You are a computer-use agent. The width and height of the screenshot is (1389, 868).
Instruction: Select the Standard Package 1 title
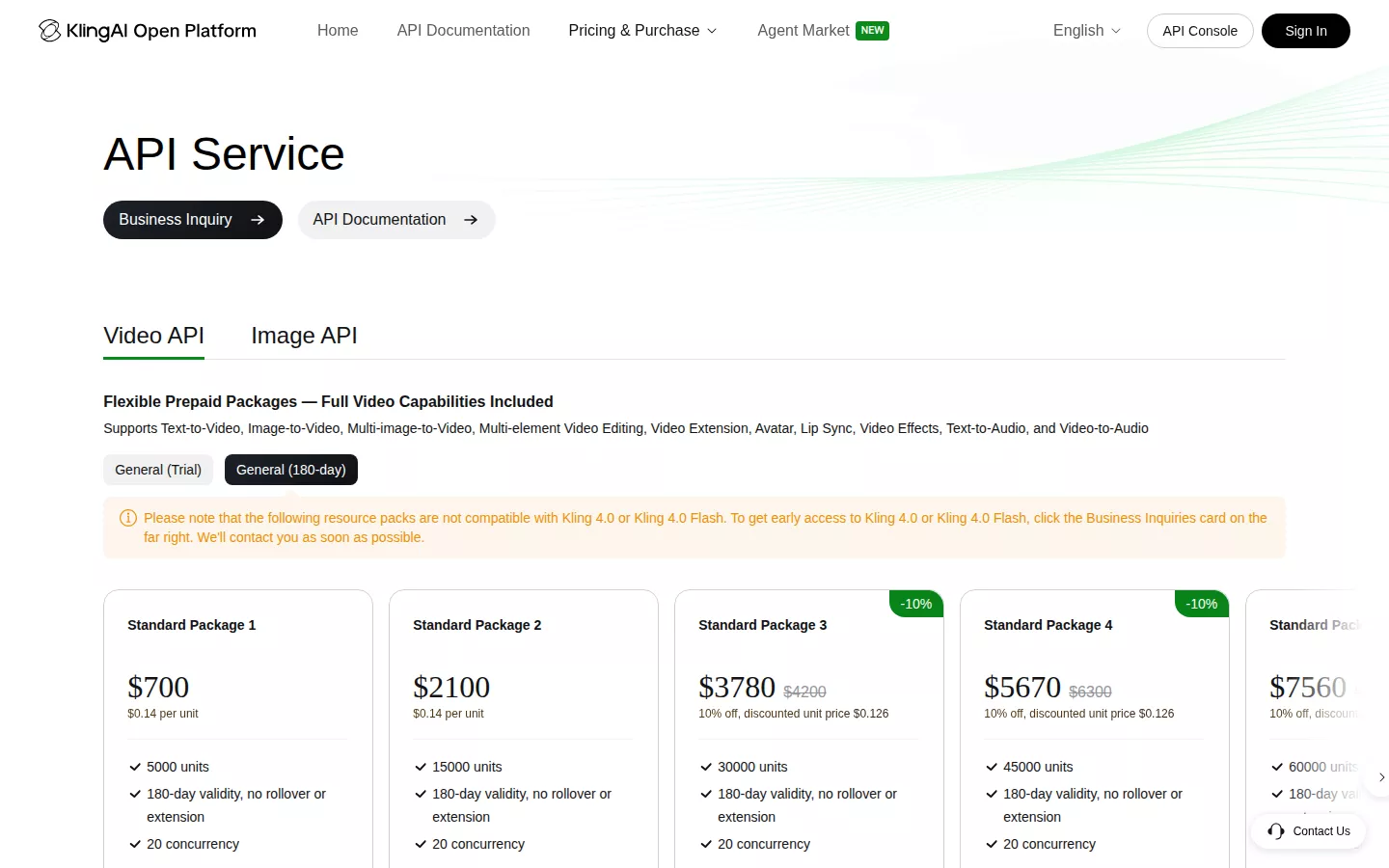(x=192, y=625)
